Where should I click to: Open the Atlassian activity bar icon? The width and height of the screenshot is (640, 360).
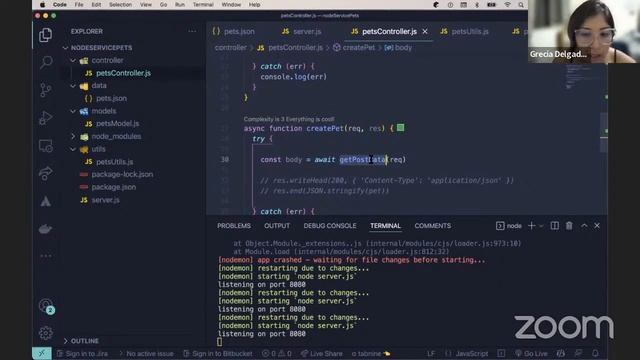(46, 201)
